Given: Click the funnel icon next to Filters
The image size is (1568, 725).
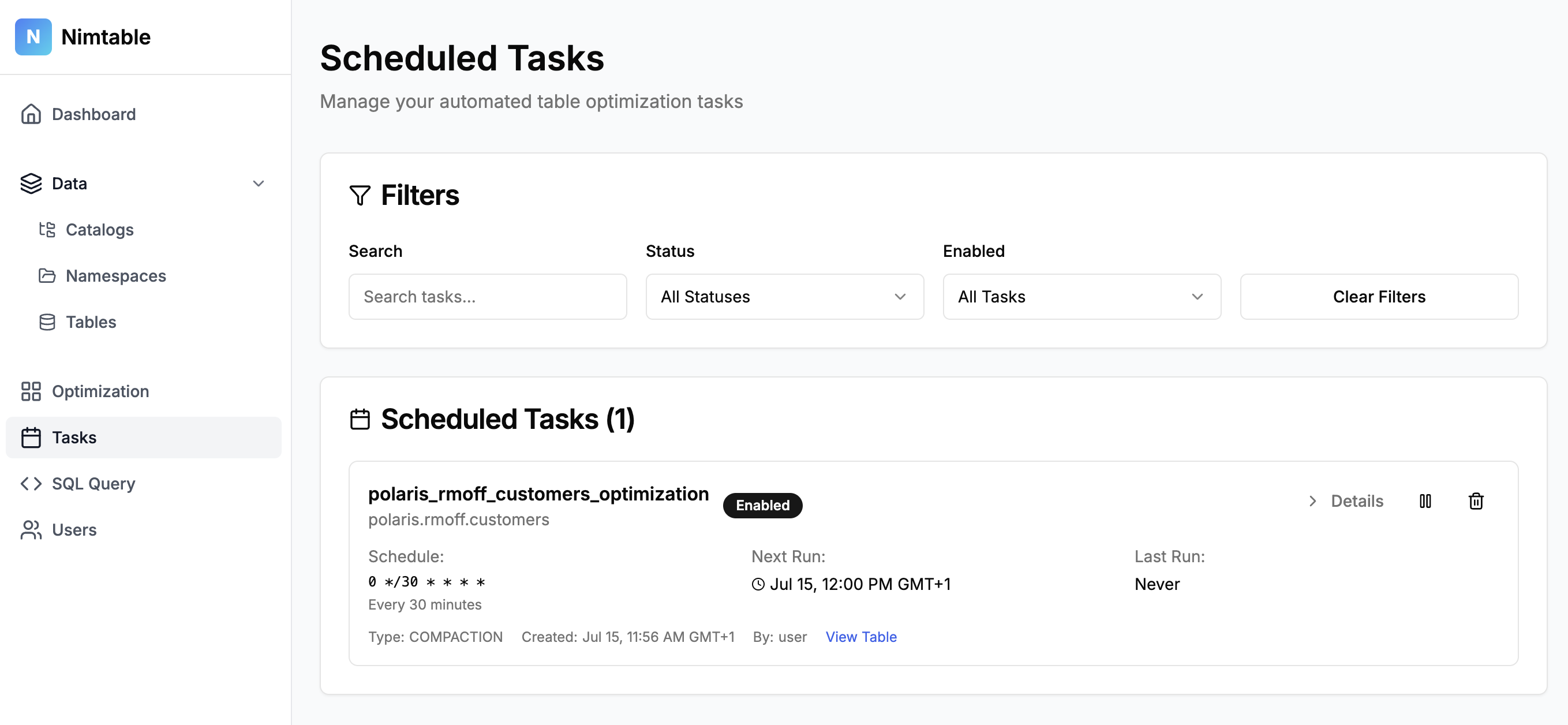Looking at the screenshot, I should tap(360, 196).
